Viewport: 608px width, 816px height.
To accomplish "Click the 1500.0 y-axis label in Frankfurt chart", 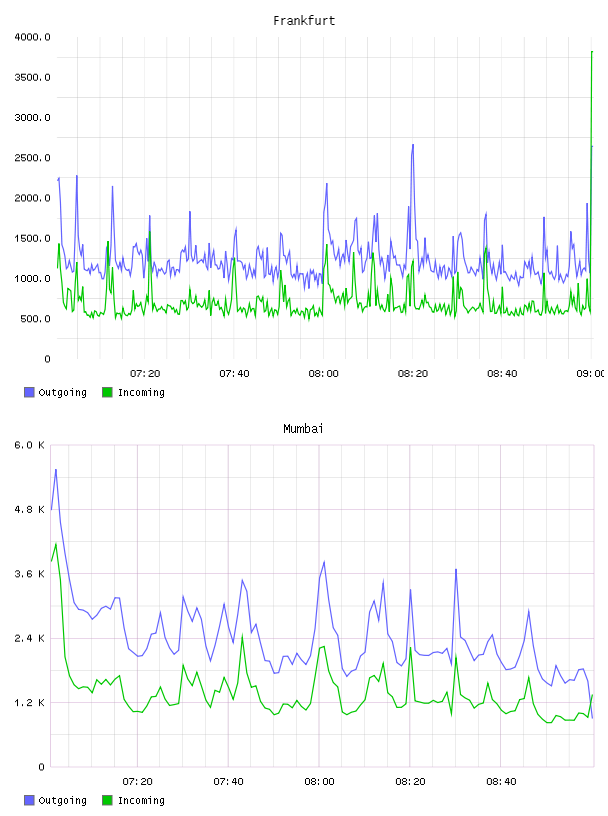I will [x=33, y=238].
